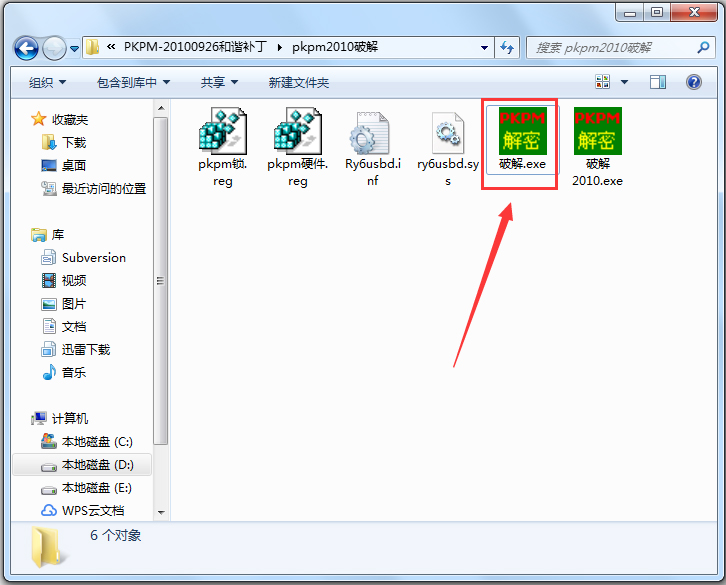Image resolution: width=726 pixels, height=585 pixels.
Task: Expand arrow after PKPM-20100926和谐补丁 breadcrumb
Action: click(x=280, y=47)
